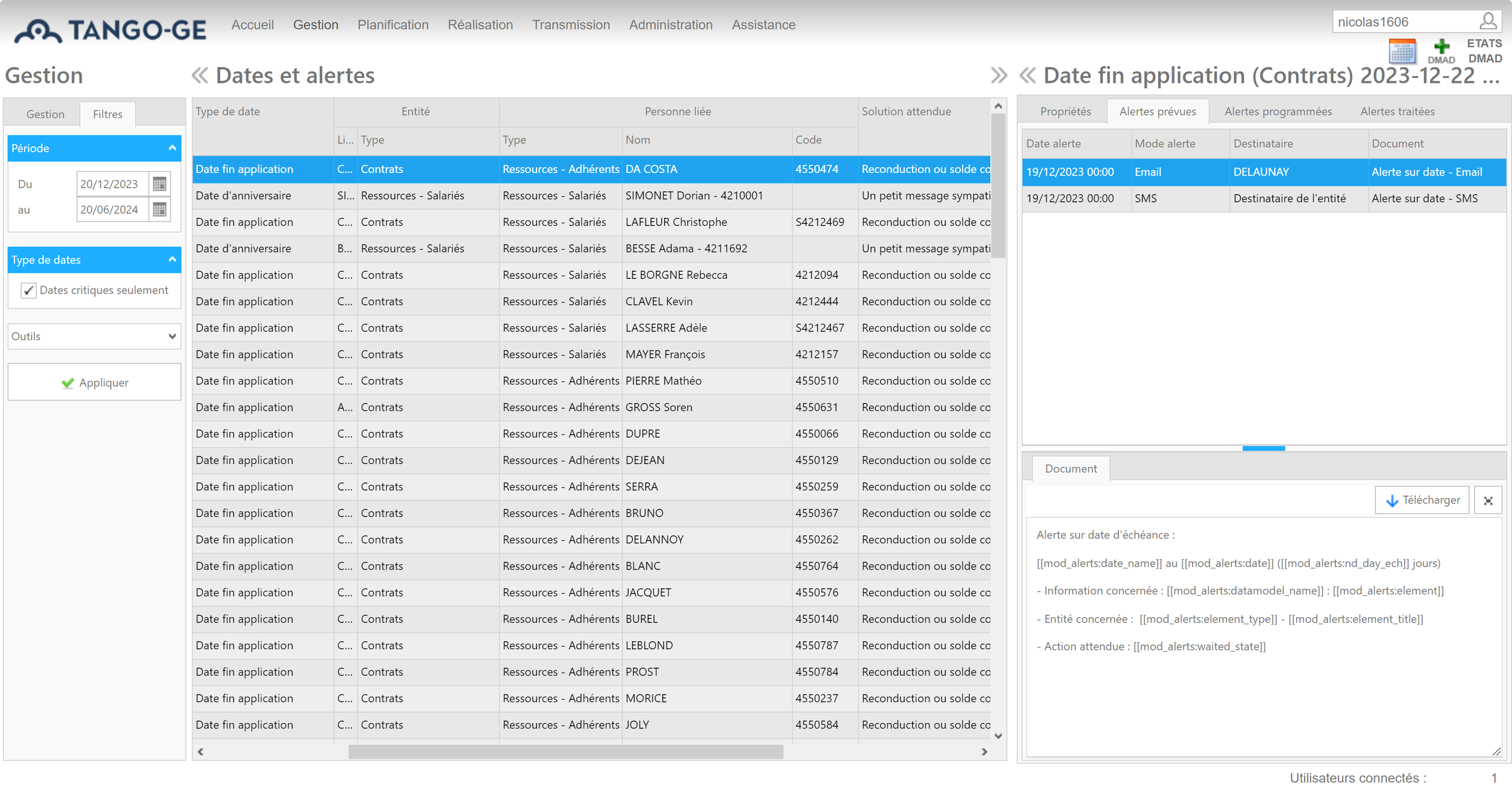Open the calendar icon in top toolbar
This screenshot has width=1512, height=792.
[x=1402, y=51]
